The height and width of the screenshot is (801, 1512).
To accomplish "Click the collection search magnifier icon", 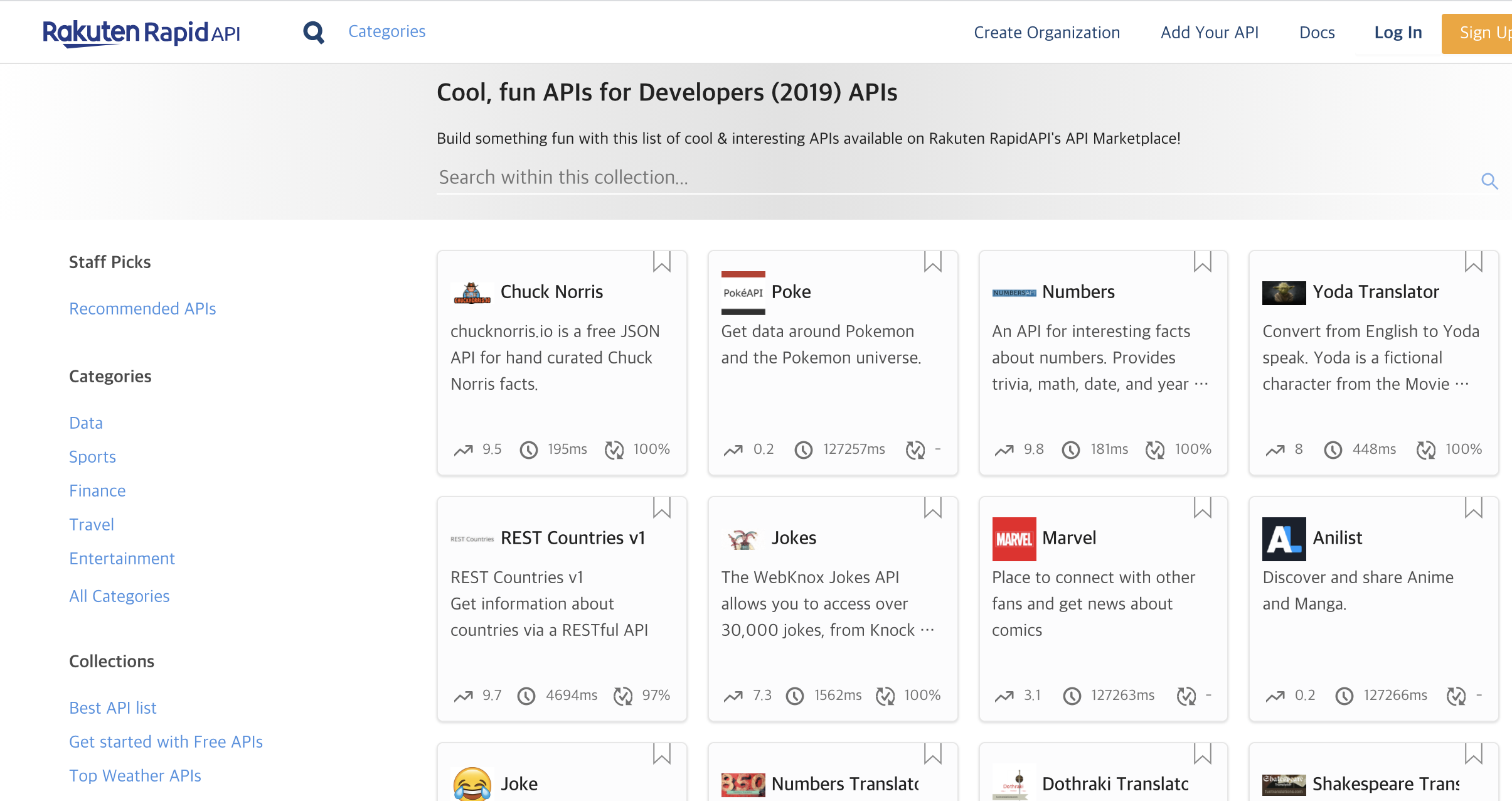I will click(1489, 181).
